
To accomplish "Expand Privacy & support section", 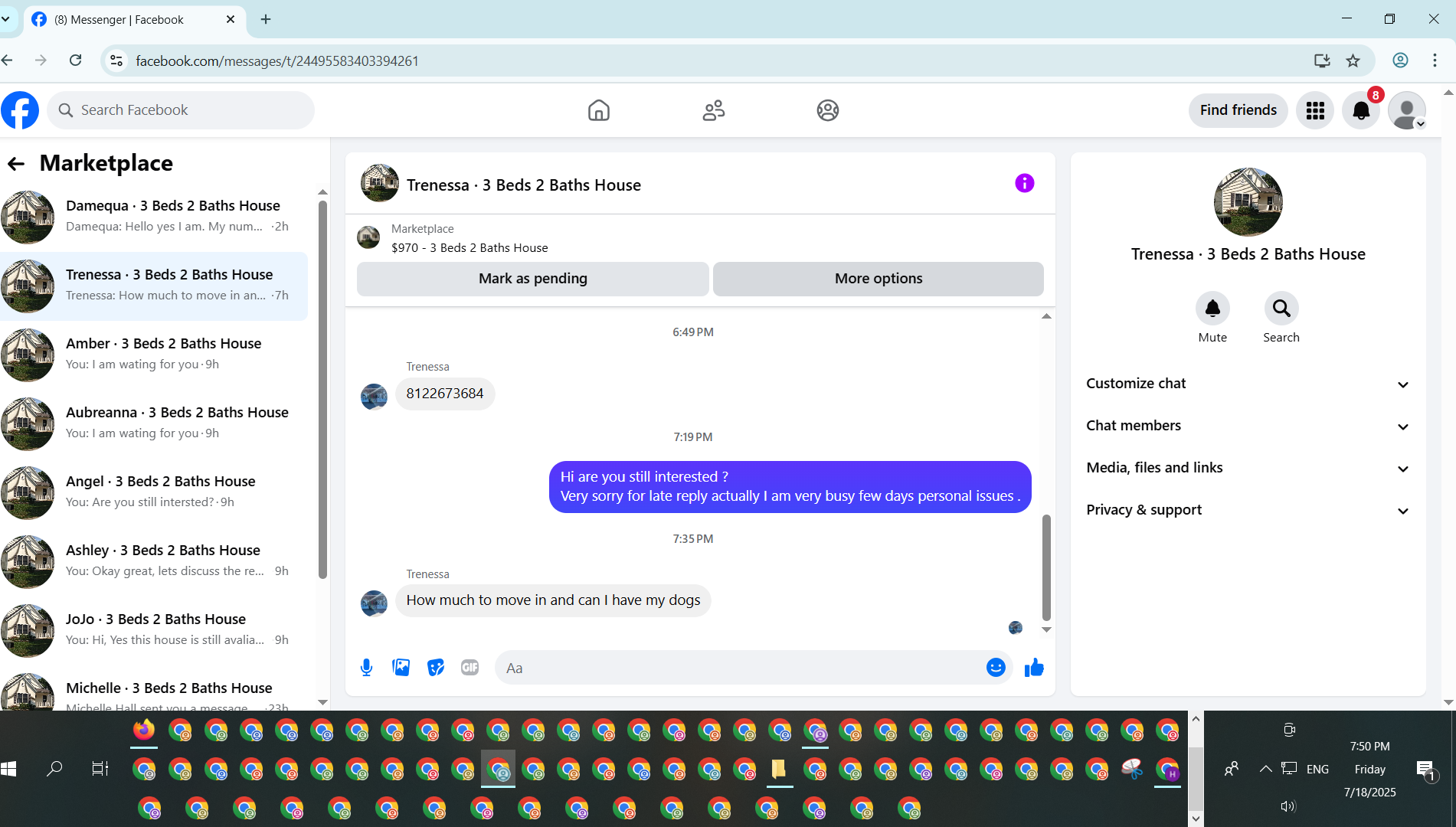I will click(x=1248, y=510).
